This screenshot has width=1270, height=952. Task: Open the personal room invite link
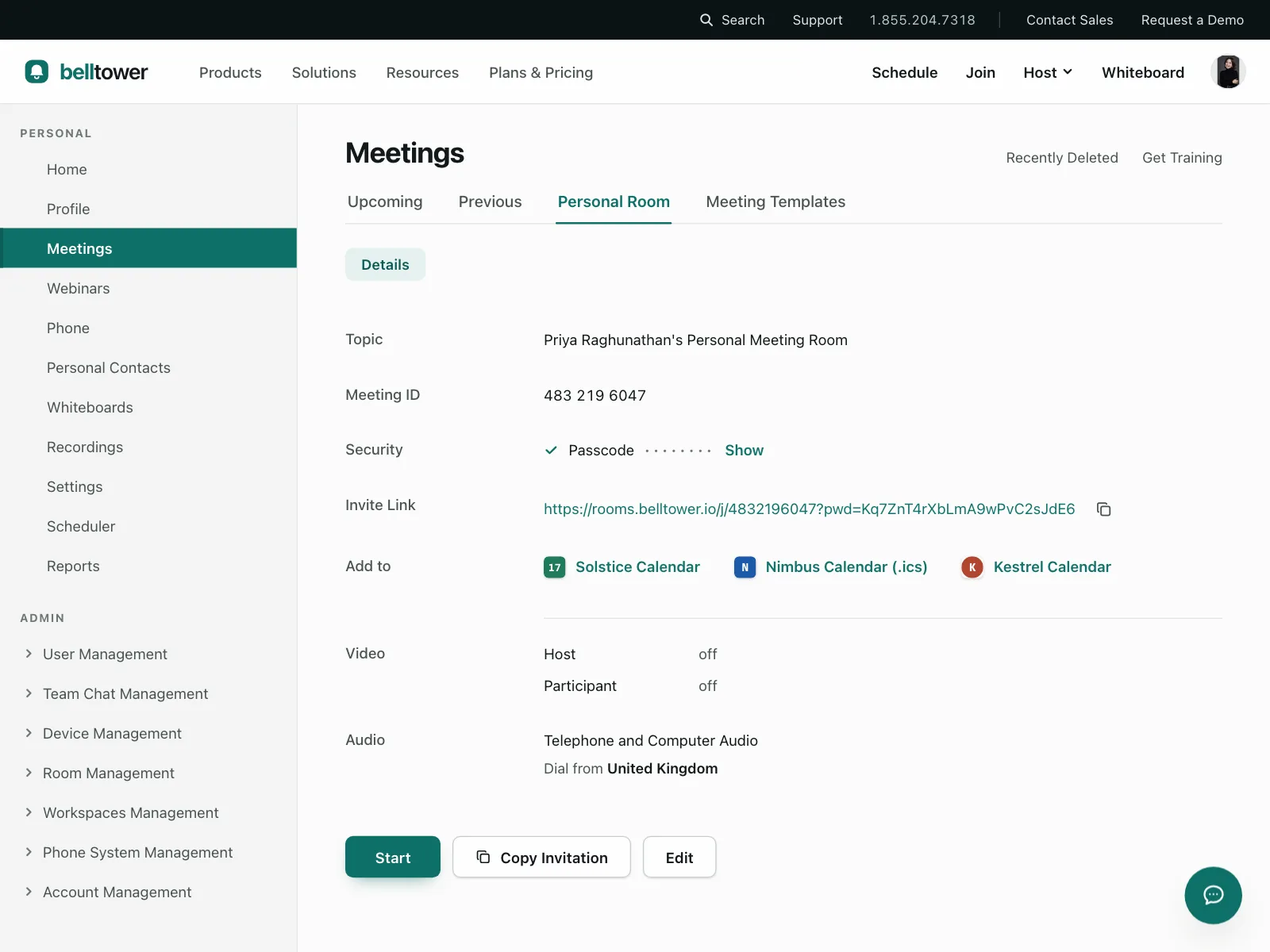pos(809,509)
